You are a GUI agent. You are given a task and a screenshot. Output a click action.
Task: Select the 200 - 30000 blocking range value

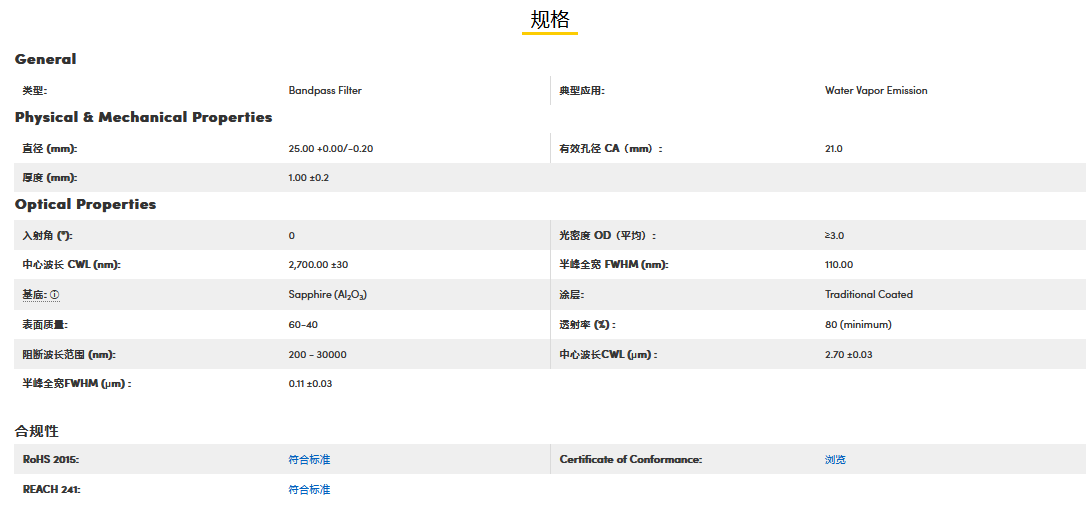click(317, 355)
